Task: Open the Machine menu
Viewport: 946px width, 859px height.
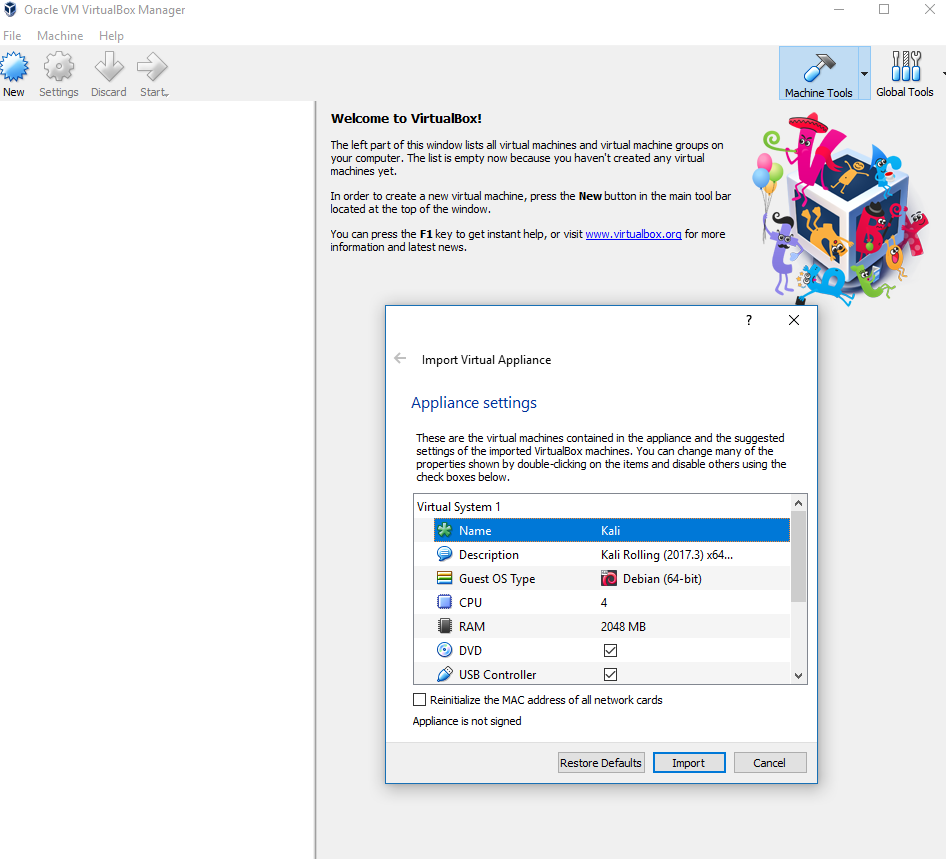Action: pos(60,36)
